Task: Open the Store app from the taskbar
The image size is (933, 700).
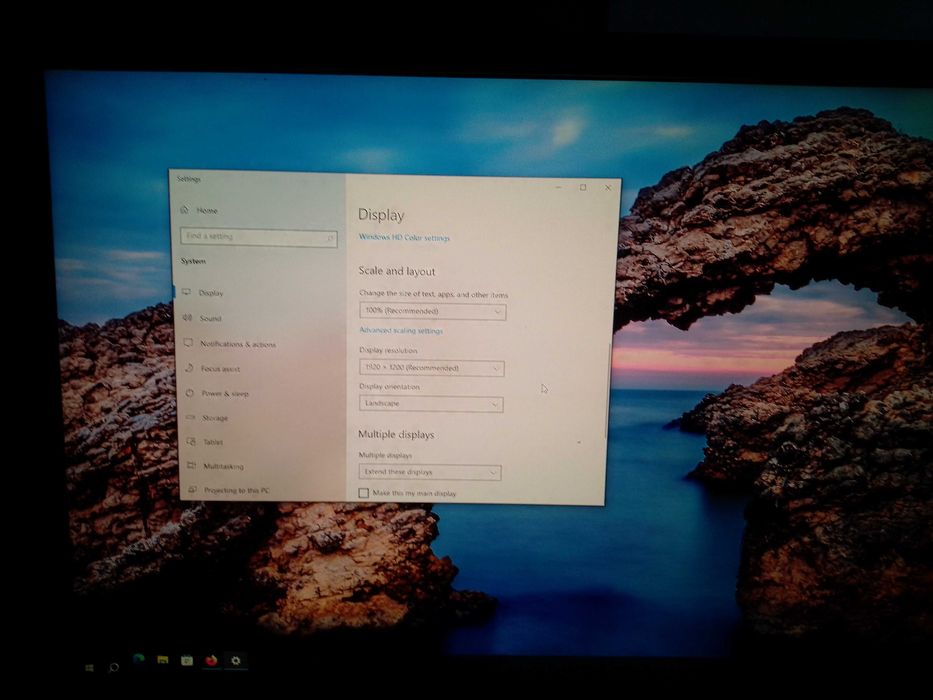Action: coord(187,660)
